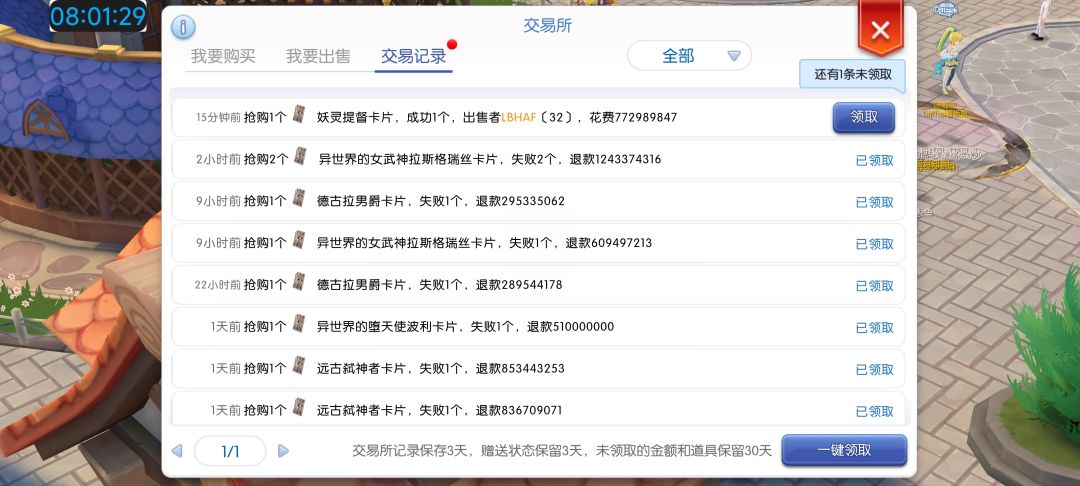This screenshot has width=1080, height=486.
Task: Switch to 我要购买 tab
Action: click(x=223, y=56)
